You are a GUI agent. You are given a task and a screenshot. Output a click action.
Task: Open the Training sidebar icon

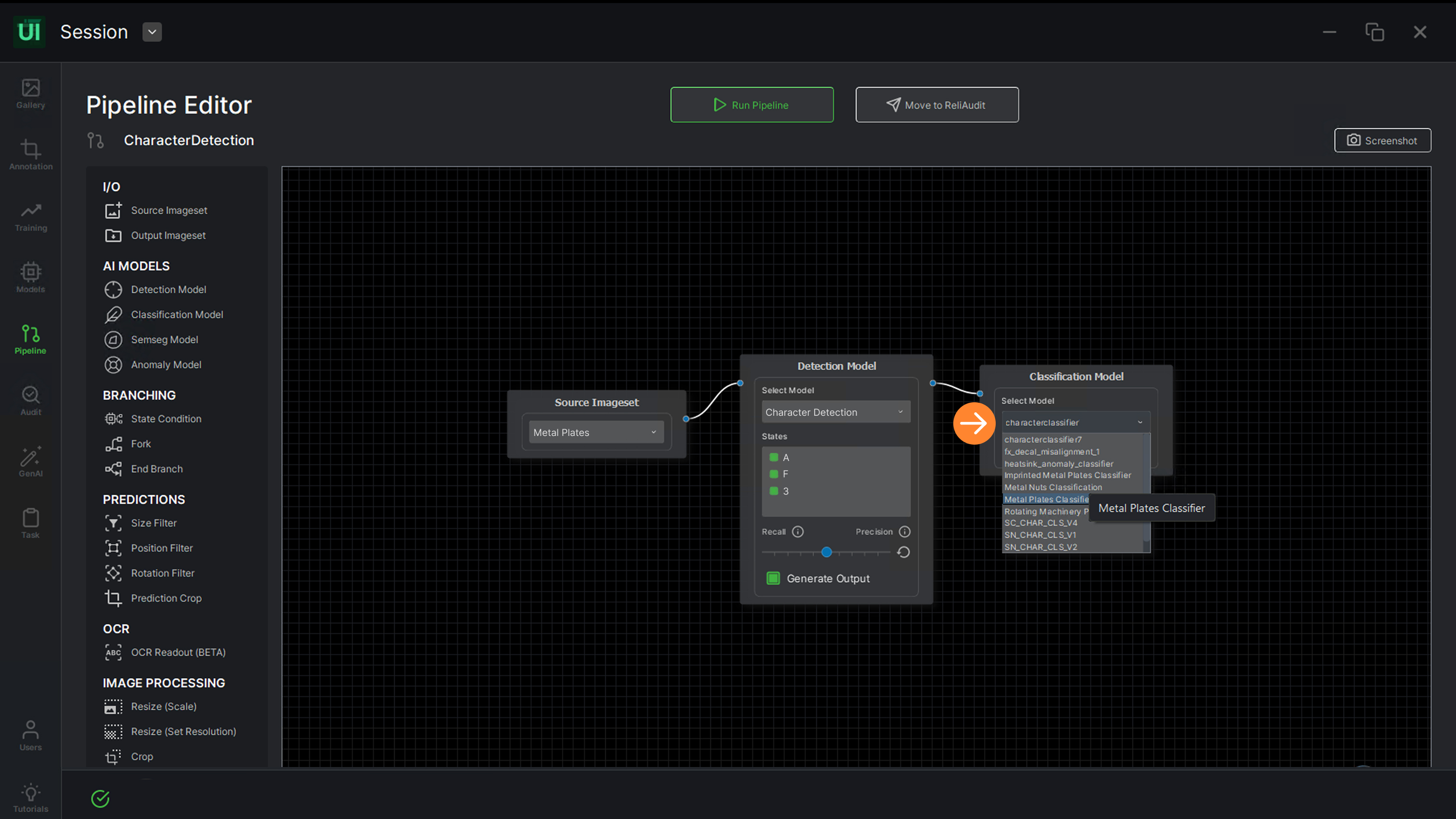pyautogui.click(x=30, y=217)
